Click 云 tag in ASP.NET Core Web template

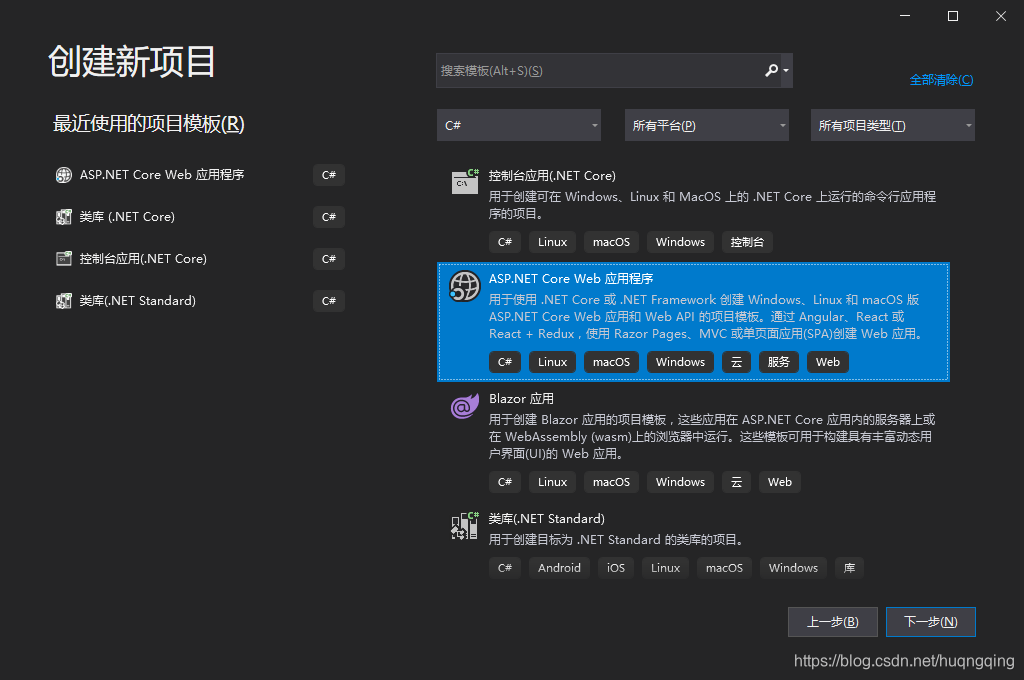point(736,362)
